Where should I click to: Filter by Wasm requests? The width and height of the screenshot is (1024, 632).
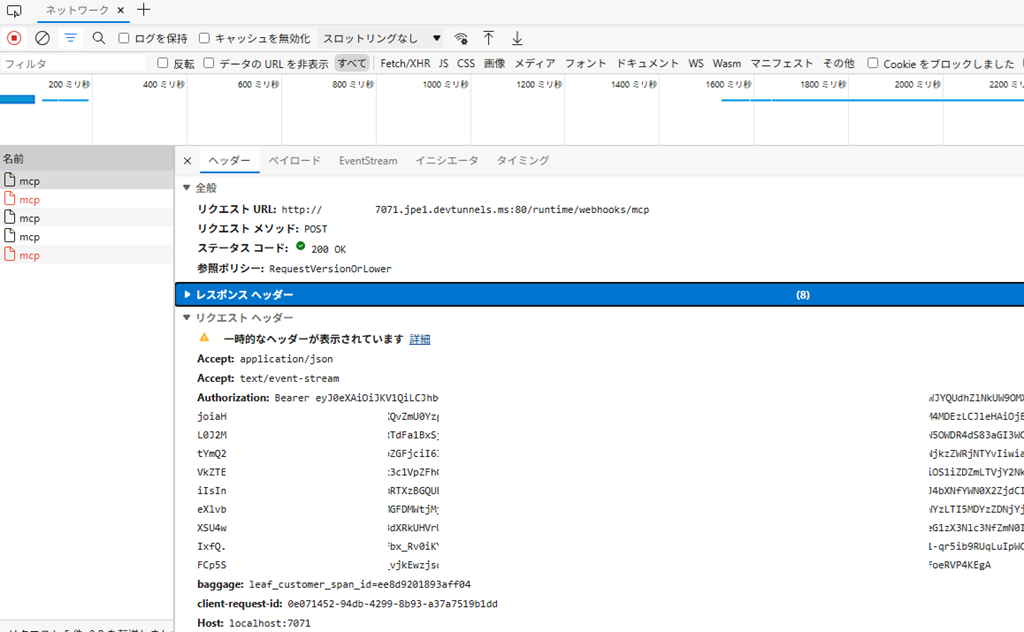[x=726, y=63]
